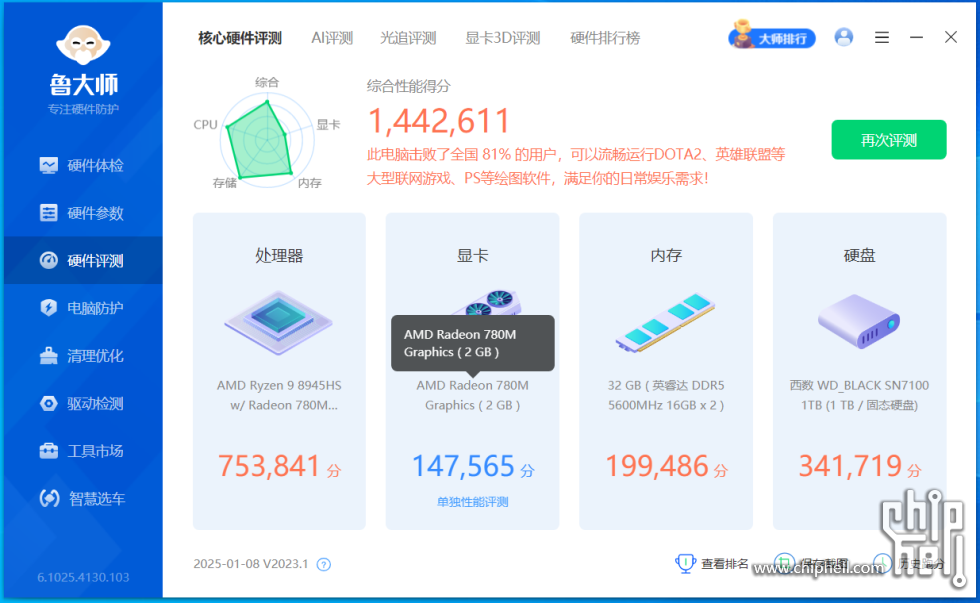Open 驱动检测 via its gear icon
The height and width of the screenshot is (603, 980).
[48, 403]
